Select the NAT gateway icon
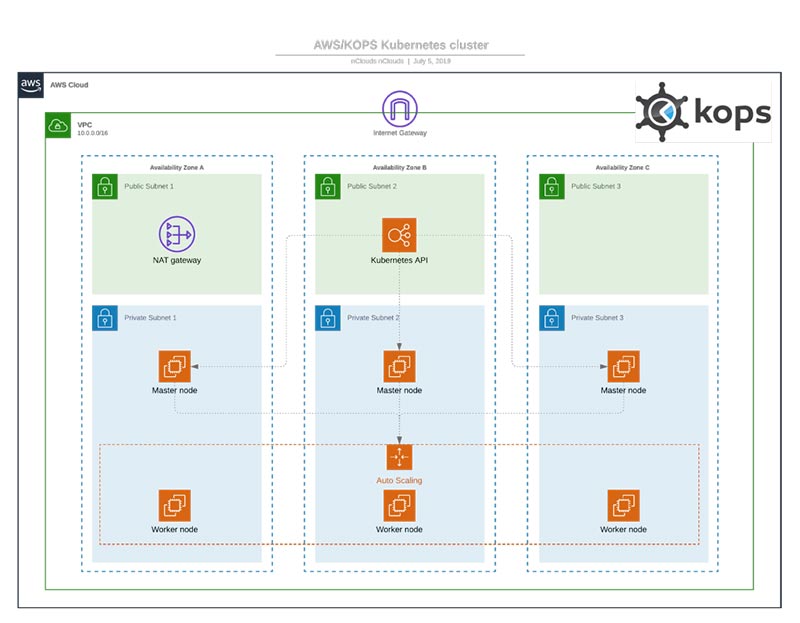The image size is (800, 623). point(177,234)
